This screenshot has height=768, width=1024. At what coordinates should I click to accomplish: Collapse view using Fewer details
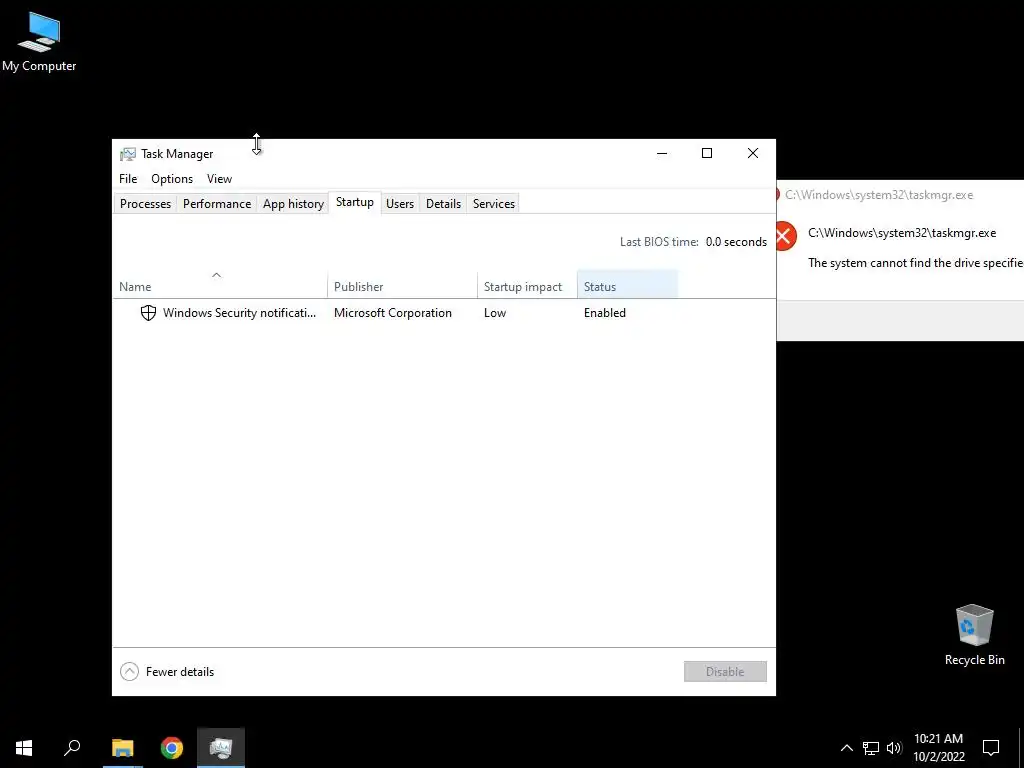(x=167, y=671)
